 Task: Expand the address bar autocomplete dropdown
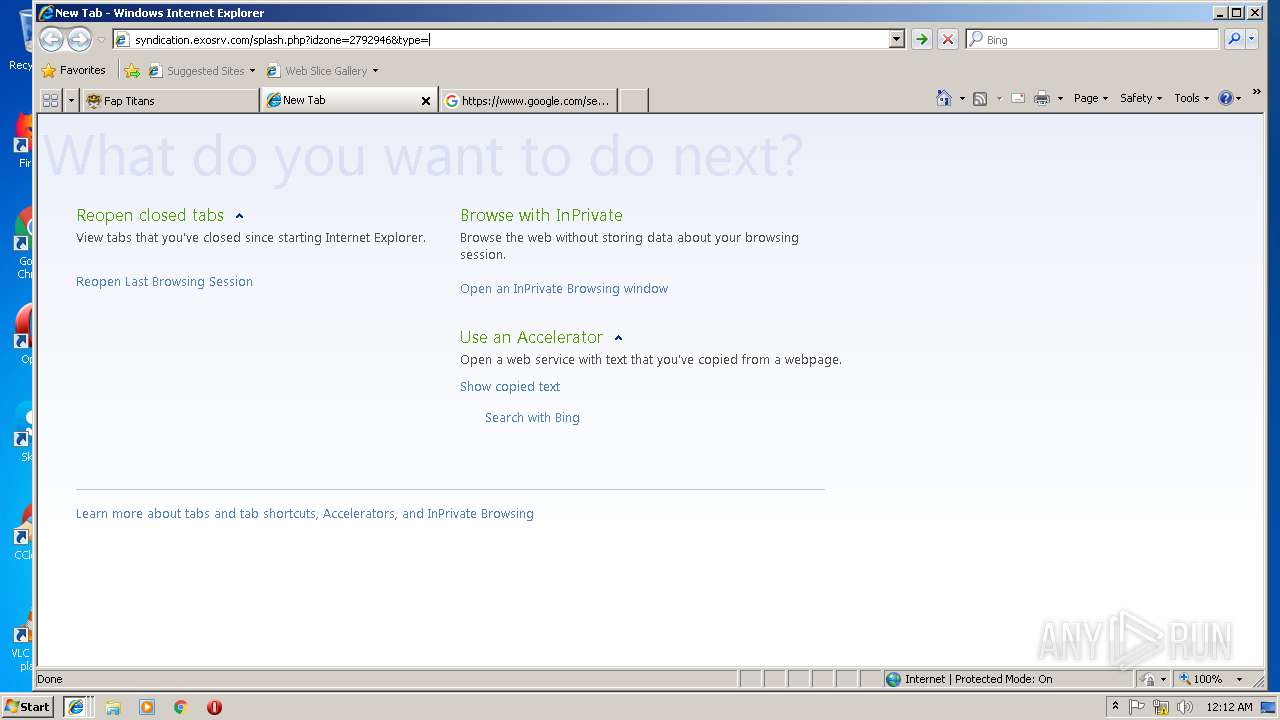coord(896,39)
